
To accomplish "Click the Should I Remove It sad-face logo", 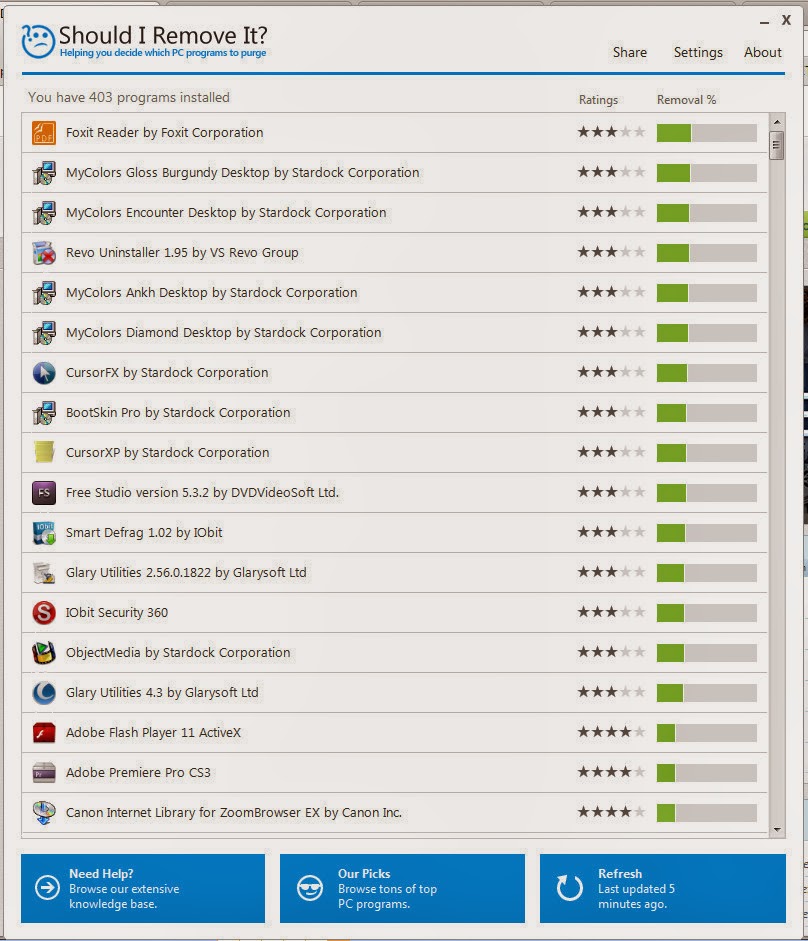I will pyautogui.click(x=38, y=41).
